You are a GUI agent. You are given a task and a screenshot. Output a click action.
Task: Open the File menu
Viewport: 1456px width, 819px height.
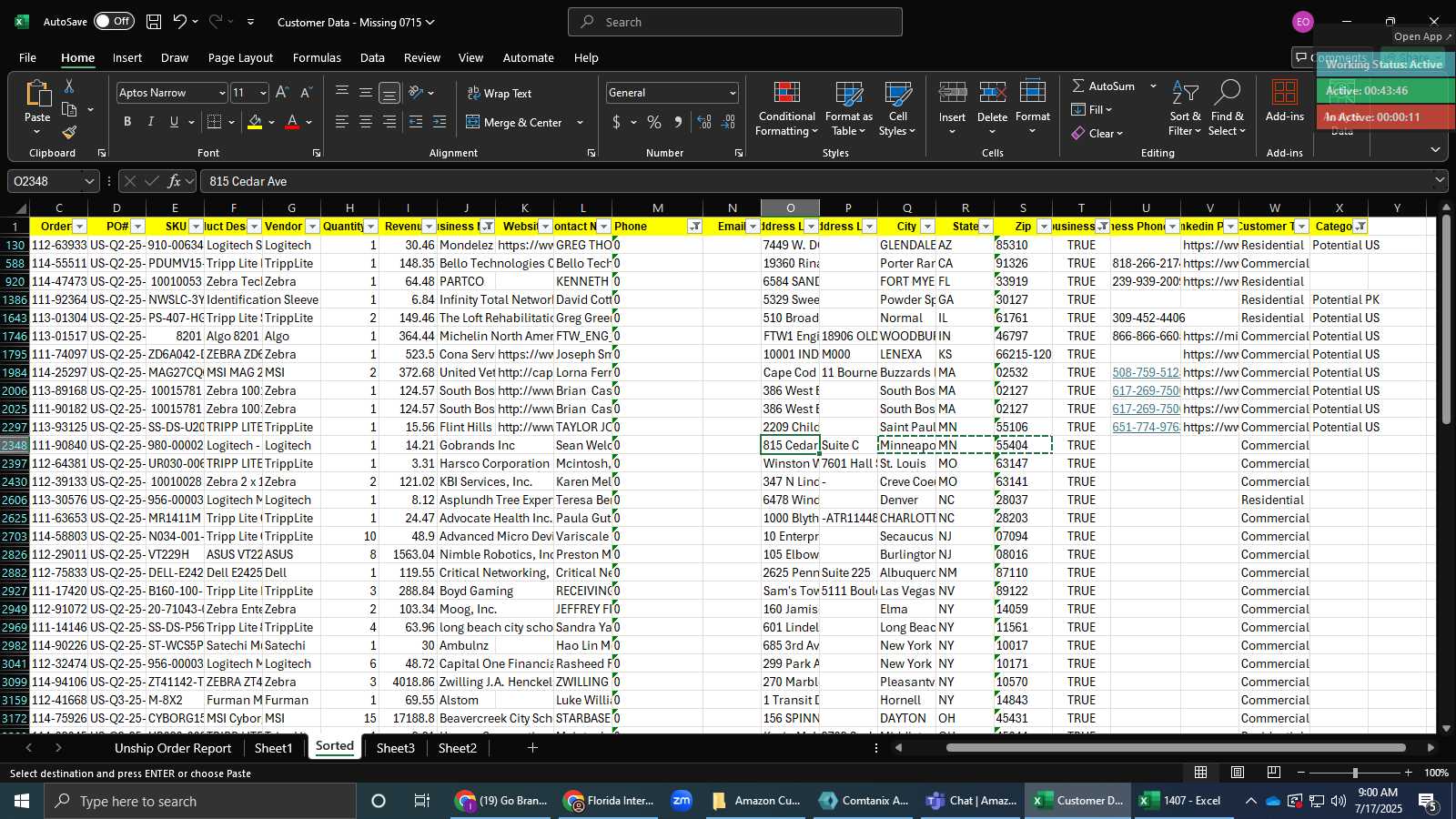[x=27, y=57]
